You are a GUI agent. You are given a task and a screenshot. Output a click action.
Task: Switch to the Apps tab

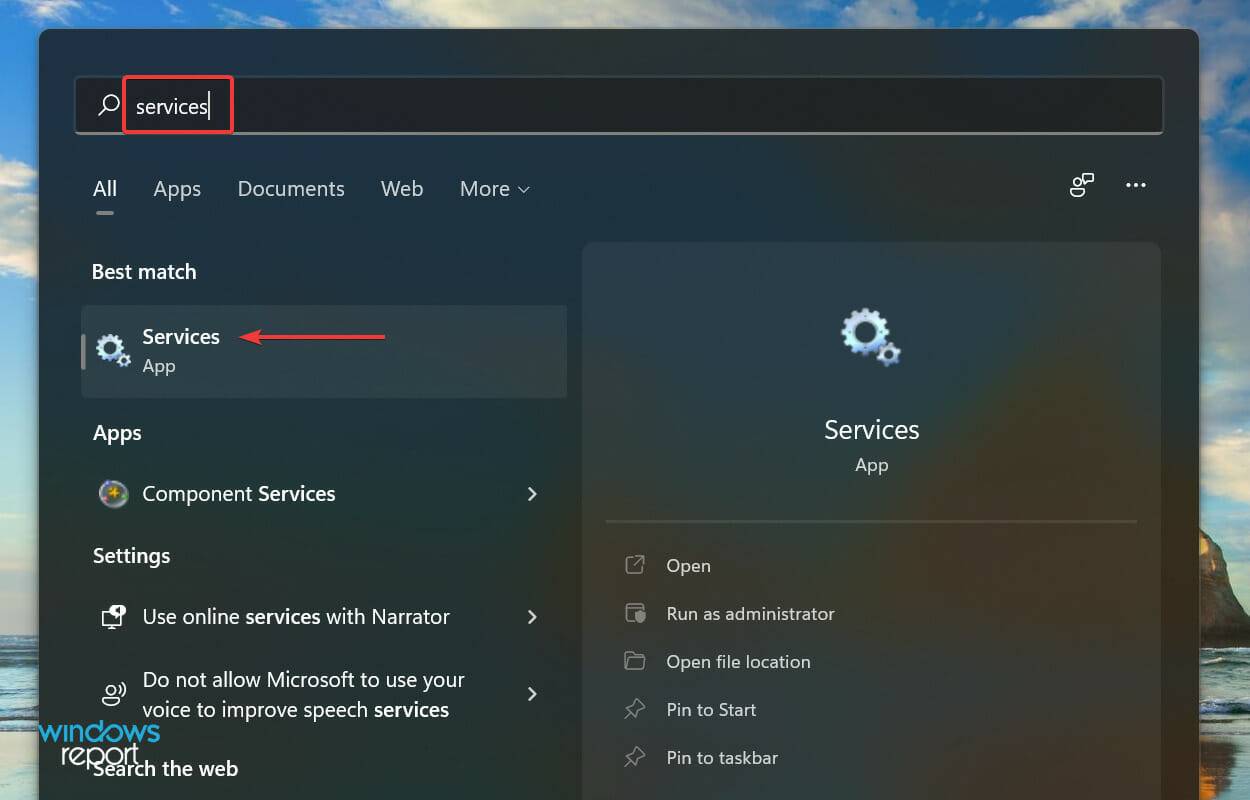click(177, 189)
